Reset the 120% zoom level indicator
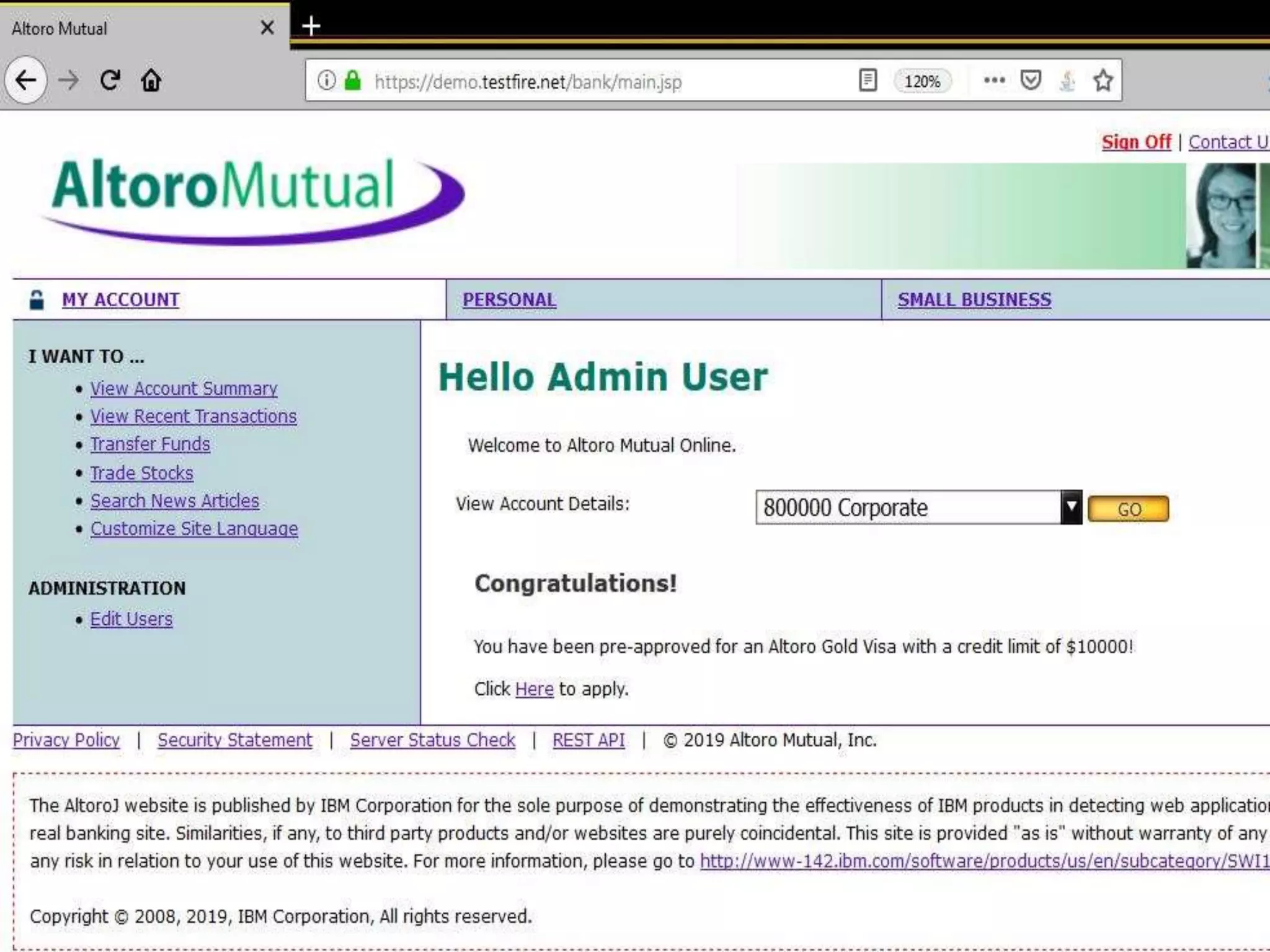1270x952 pixels. pyautogui.click(x=921, y=81)
